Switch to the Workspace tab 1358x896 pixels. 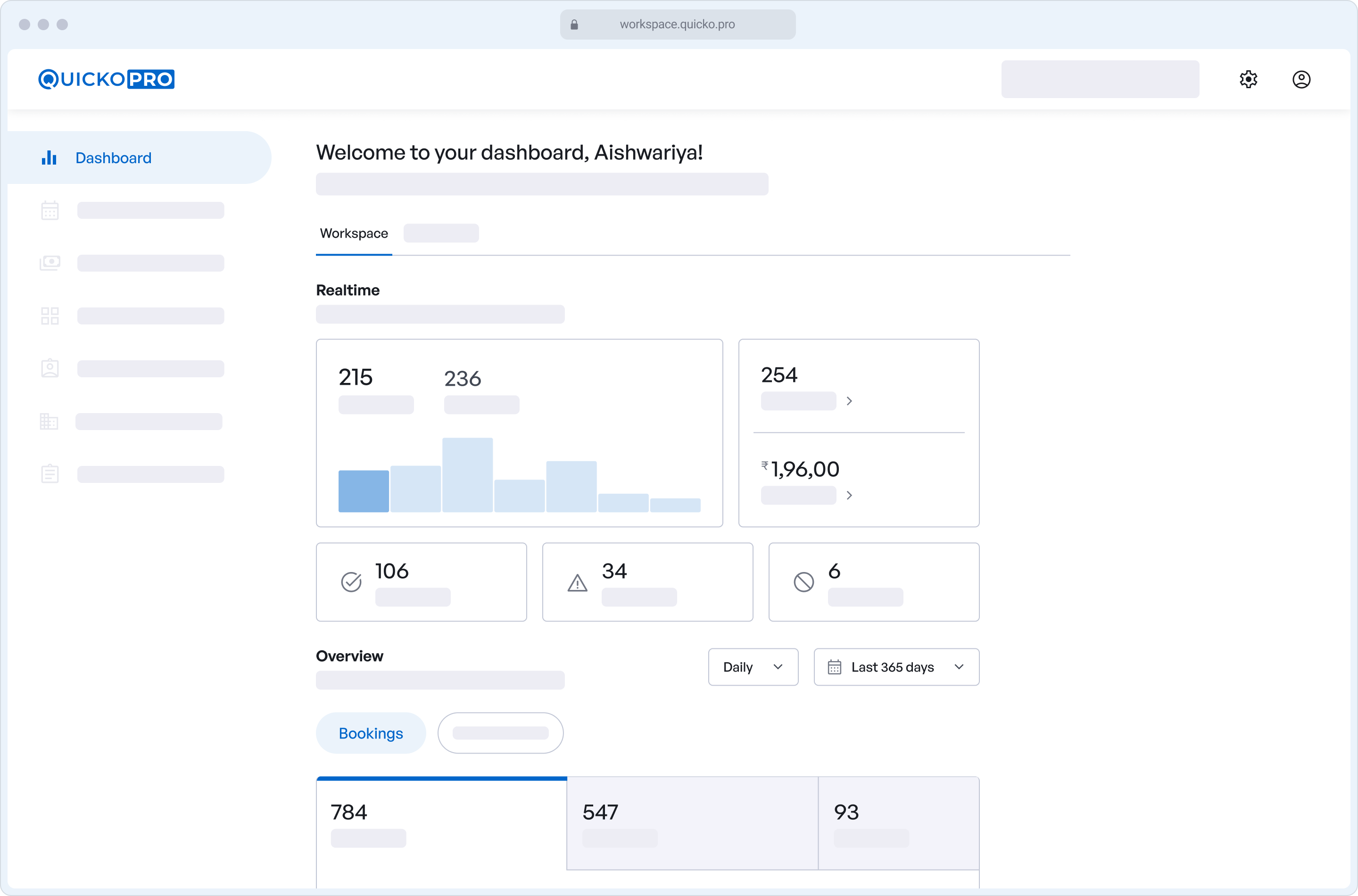click(354, 233)
